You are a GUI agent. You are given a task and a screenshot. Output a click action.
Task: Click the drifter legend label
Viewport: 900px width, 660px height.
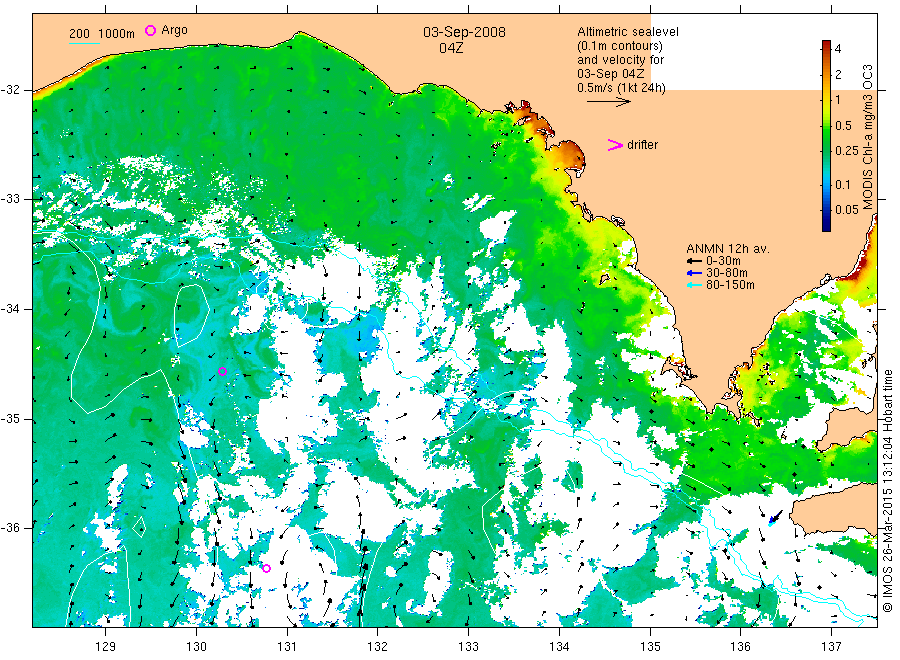tap(642, 145)
